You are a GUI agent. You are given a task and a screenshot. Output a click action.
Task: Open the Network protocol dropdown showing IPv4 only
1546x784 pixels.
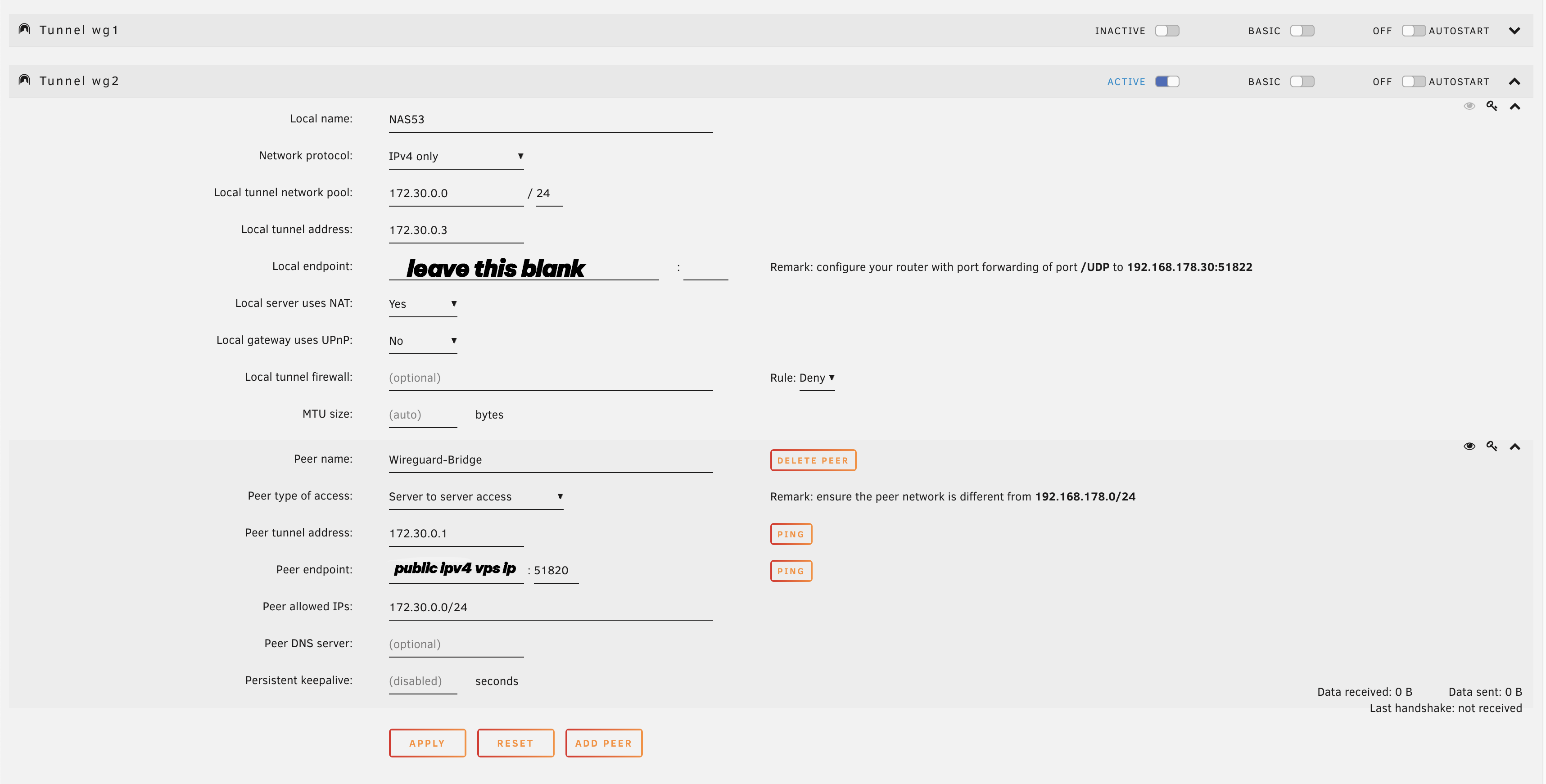pos(456,157)
